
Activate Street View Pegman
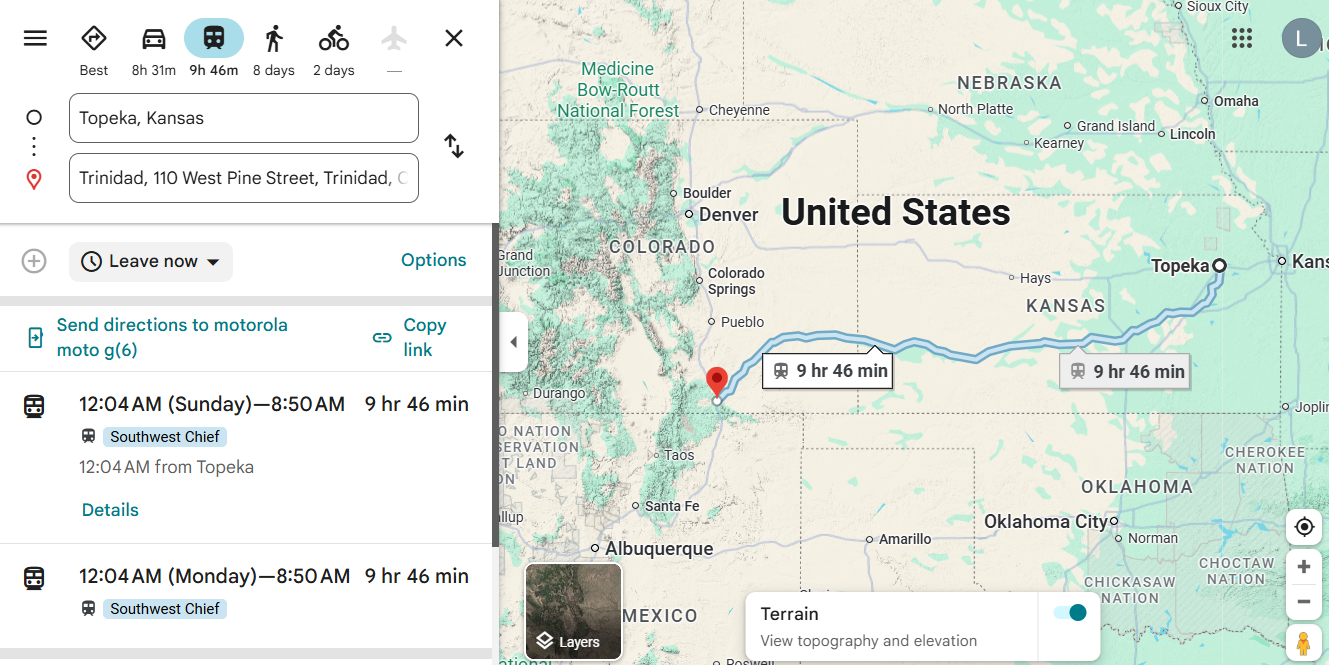(x=1304, y=643)
